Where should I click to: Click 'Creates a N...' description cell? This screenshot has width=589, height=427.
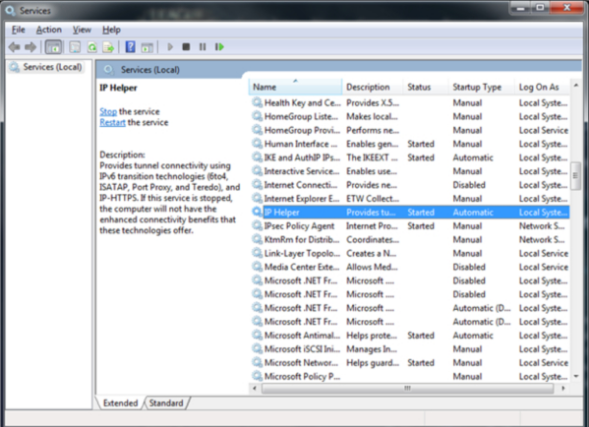pyautogui.click(x=371, y=253)
